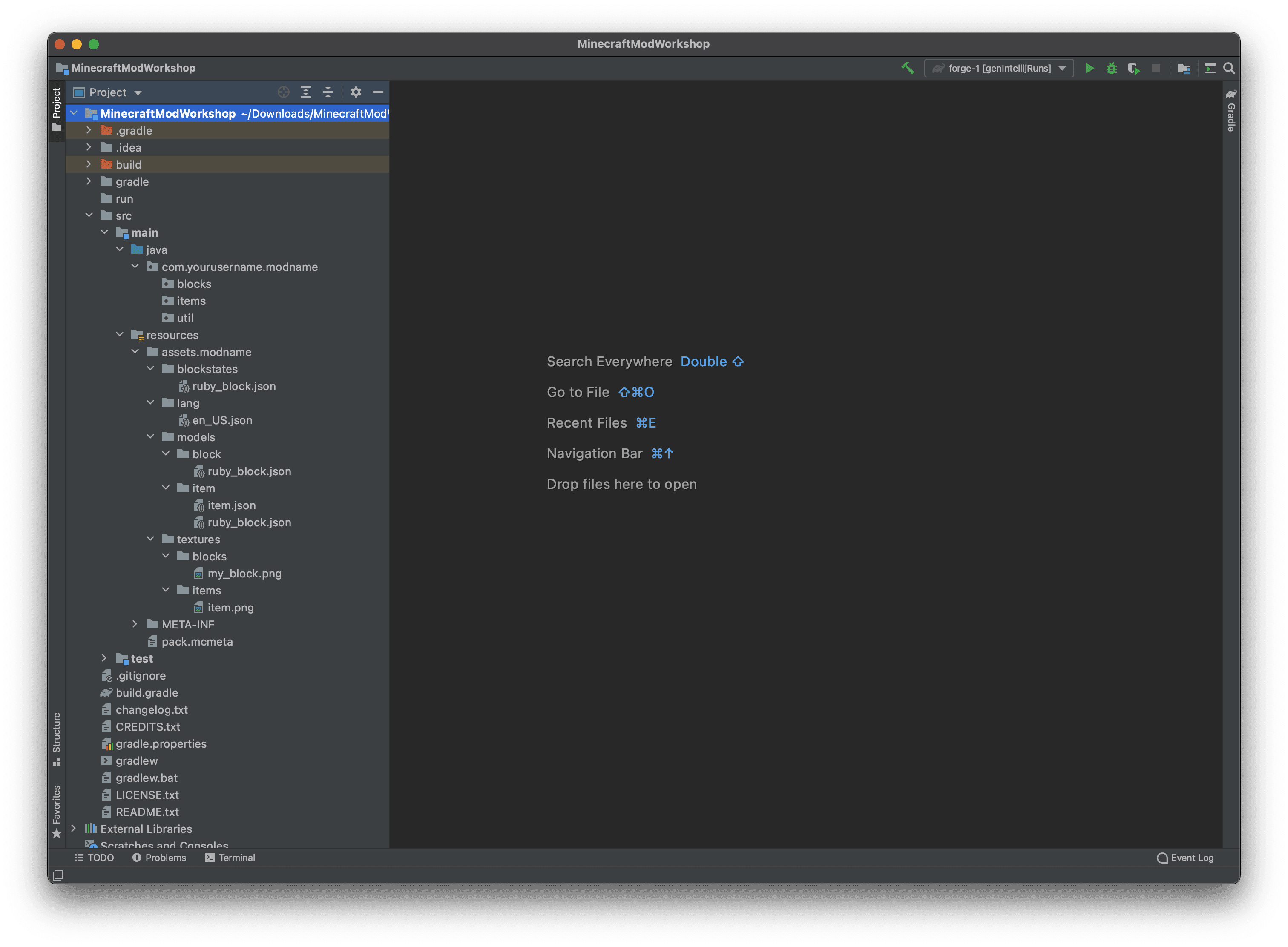Screen dimensions: 1288x947
Task: Select changelog.txt file
Action: click(x=144, y=709)
